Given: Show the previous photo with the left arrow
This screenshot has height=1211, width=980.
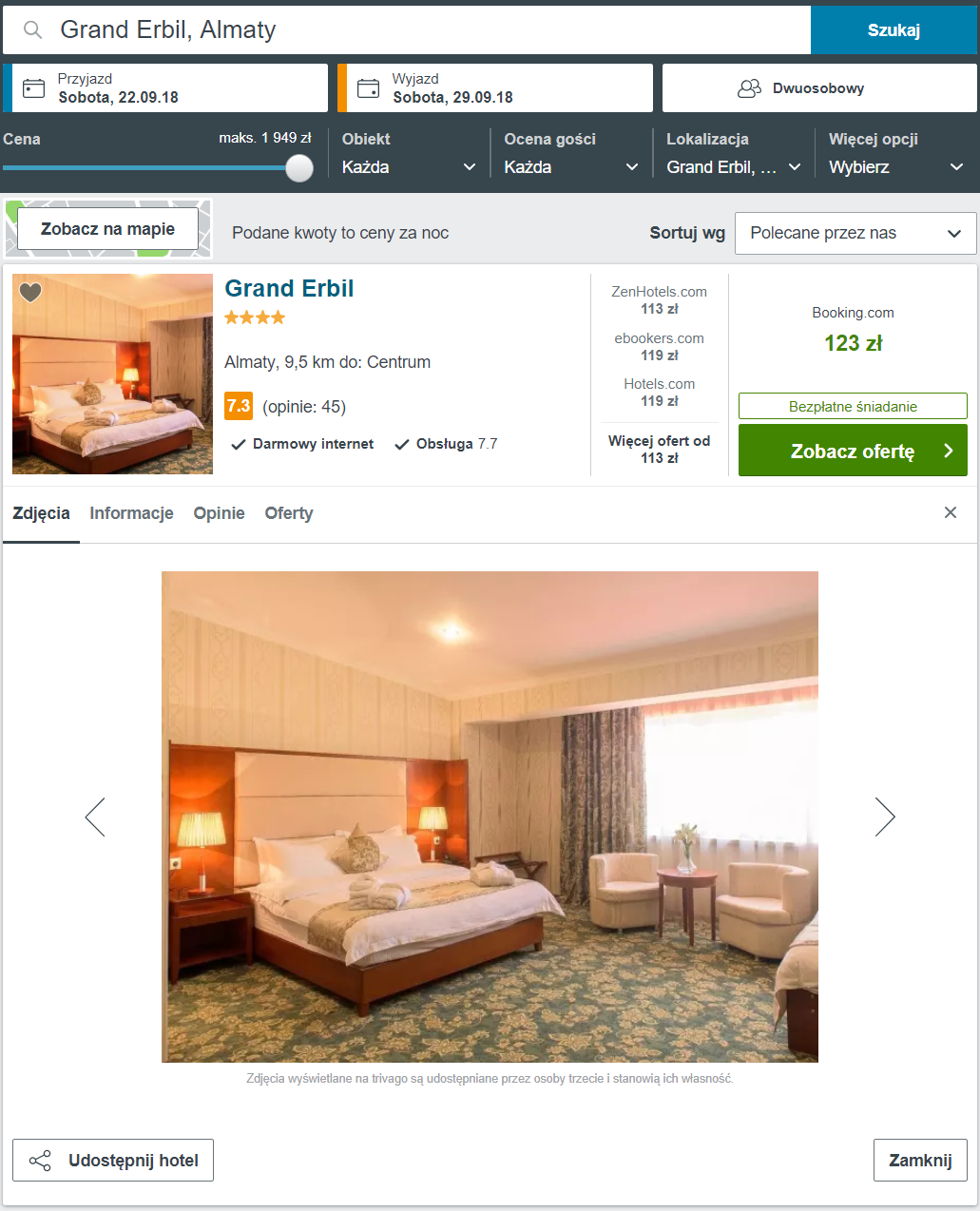Looking at the screenshot, I should pos(95,817).
